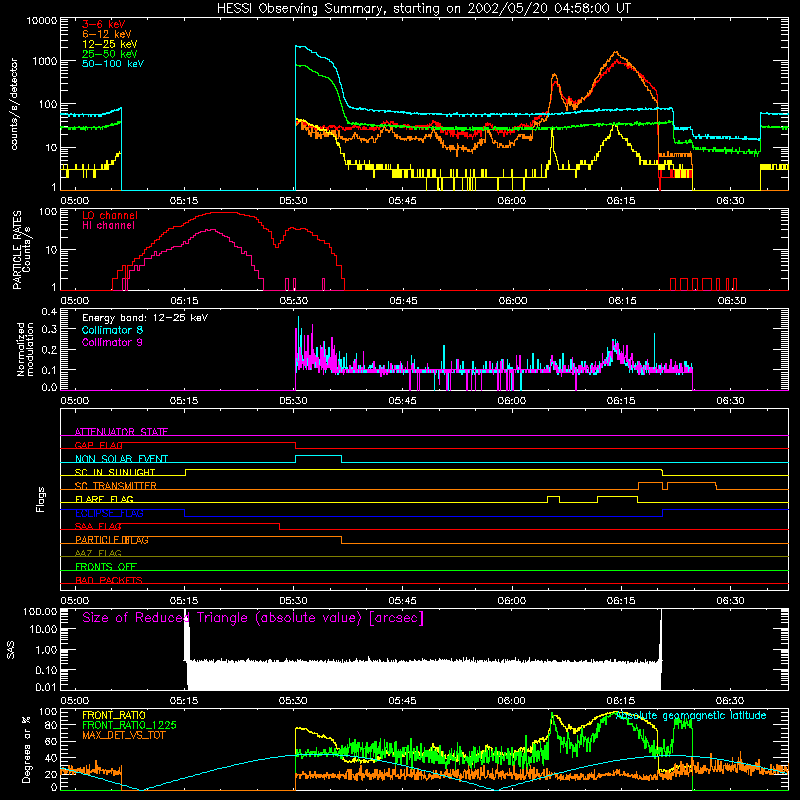
Task: Click the FRONTS_OFF flag label
Action: [x=106, y=567]
